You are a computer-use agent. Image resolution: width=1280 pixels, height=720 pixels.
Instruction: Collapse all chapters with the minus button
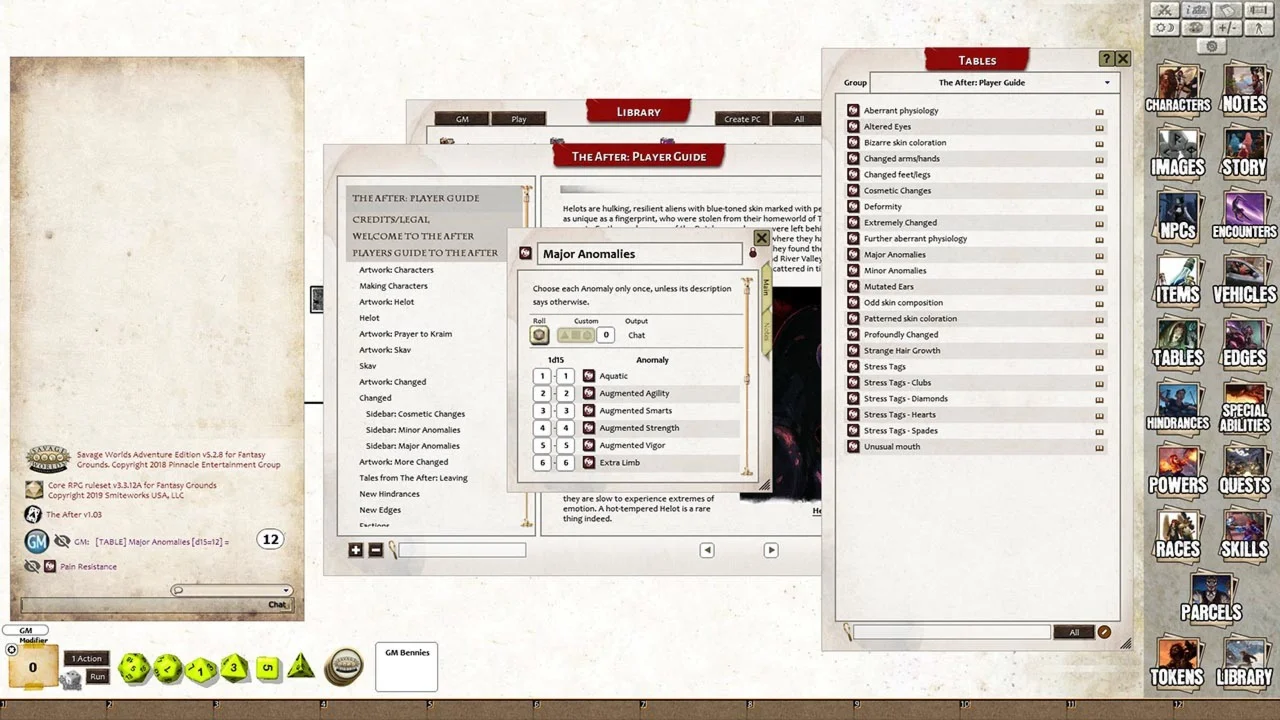point(375,550)
